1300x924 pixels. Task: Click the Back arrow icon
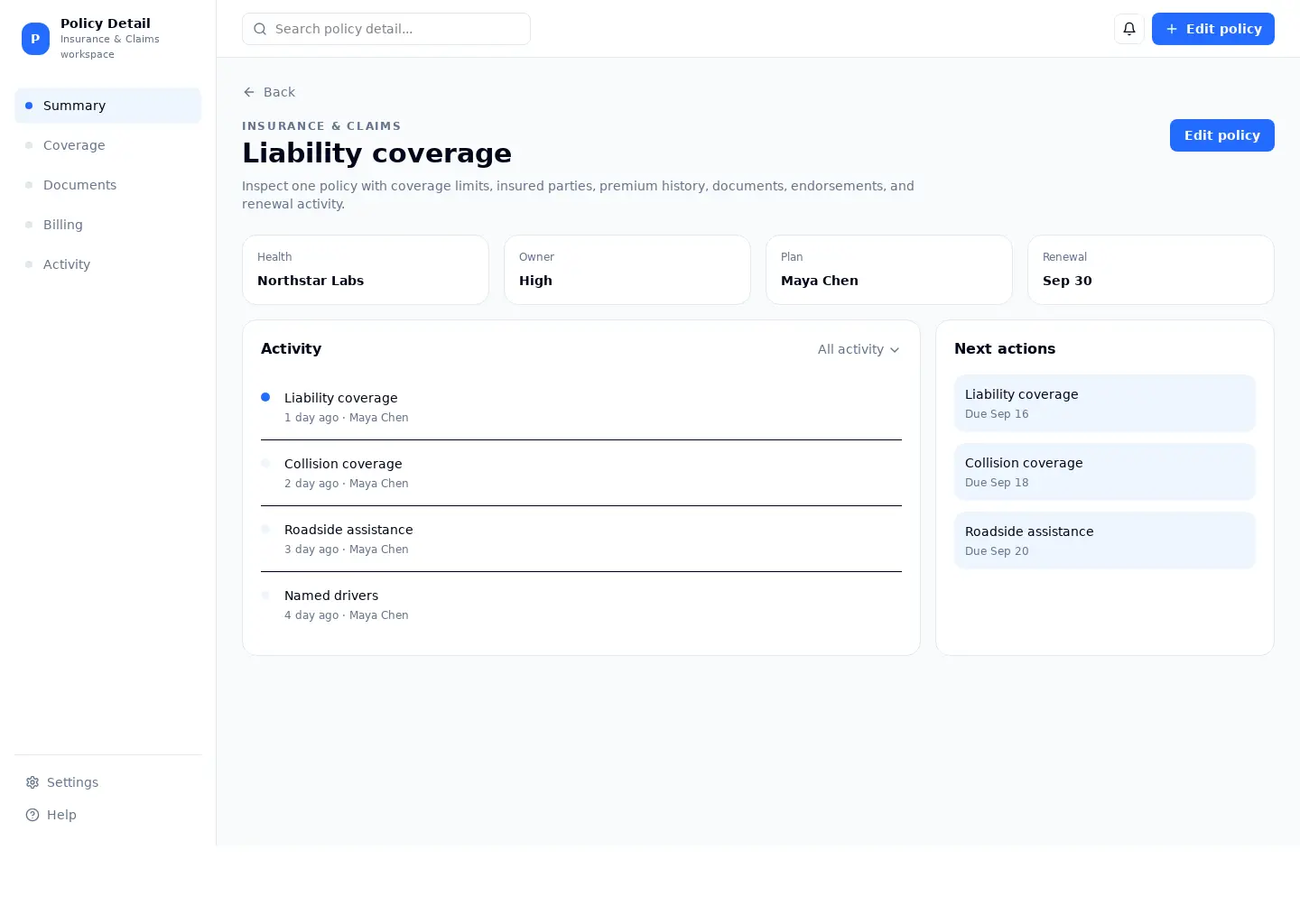(249, 92)
